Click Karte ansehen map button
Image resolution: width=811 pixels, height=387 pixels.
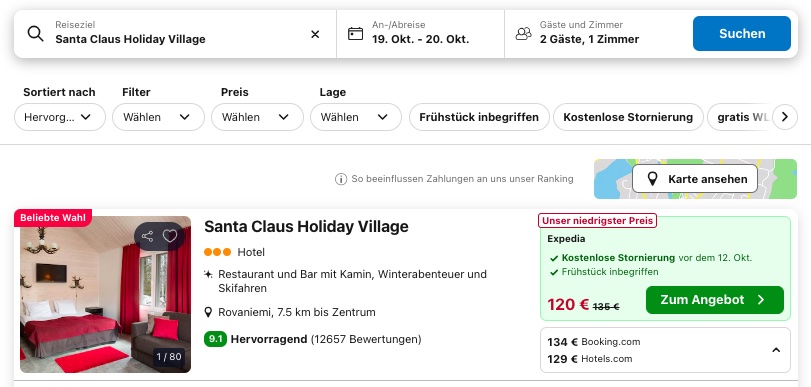coord(695,179)
